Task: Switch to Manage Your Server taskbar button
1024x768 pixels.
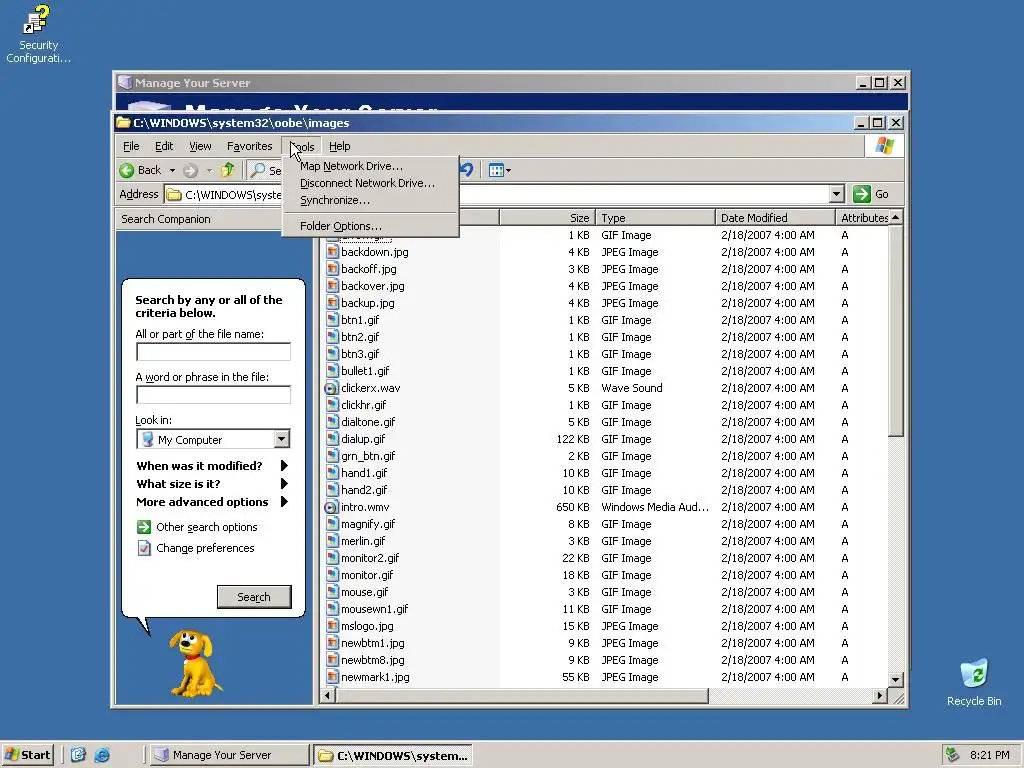Action: (x=229, y=755)
